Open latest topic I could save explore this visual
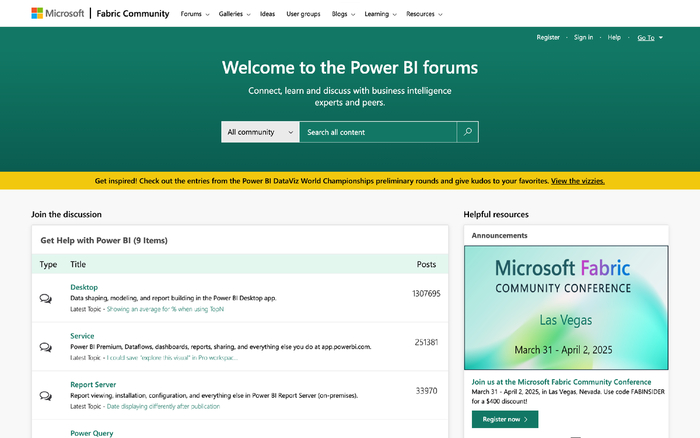700x438 pixels. point(172,358)
